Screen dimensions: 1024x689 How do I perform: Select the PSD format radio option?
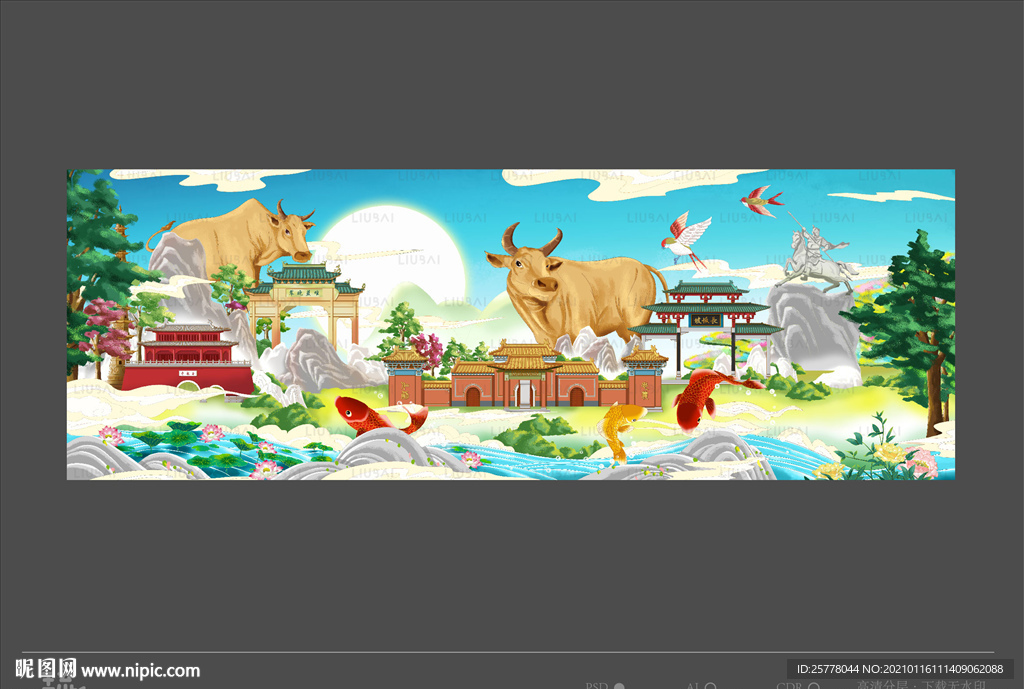[x=619, y=686]
